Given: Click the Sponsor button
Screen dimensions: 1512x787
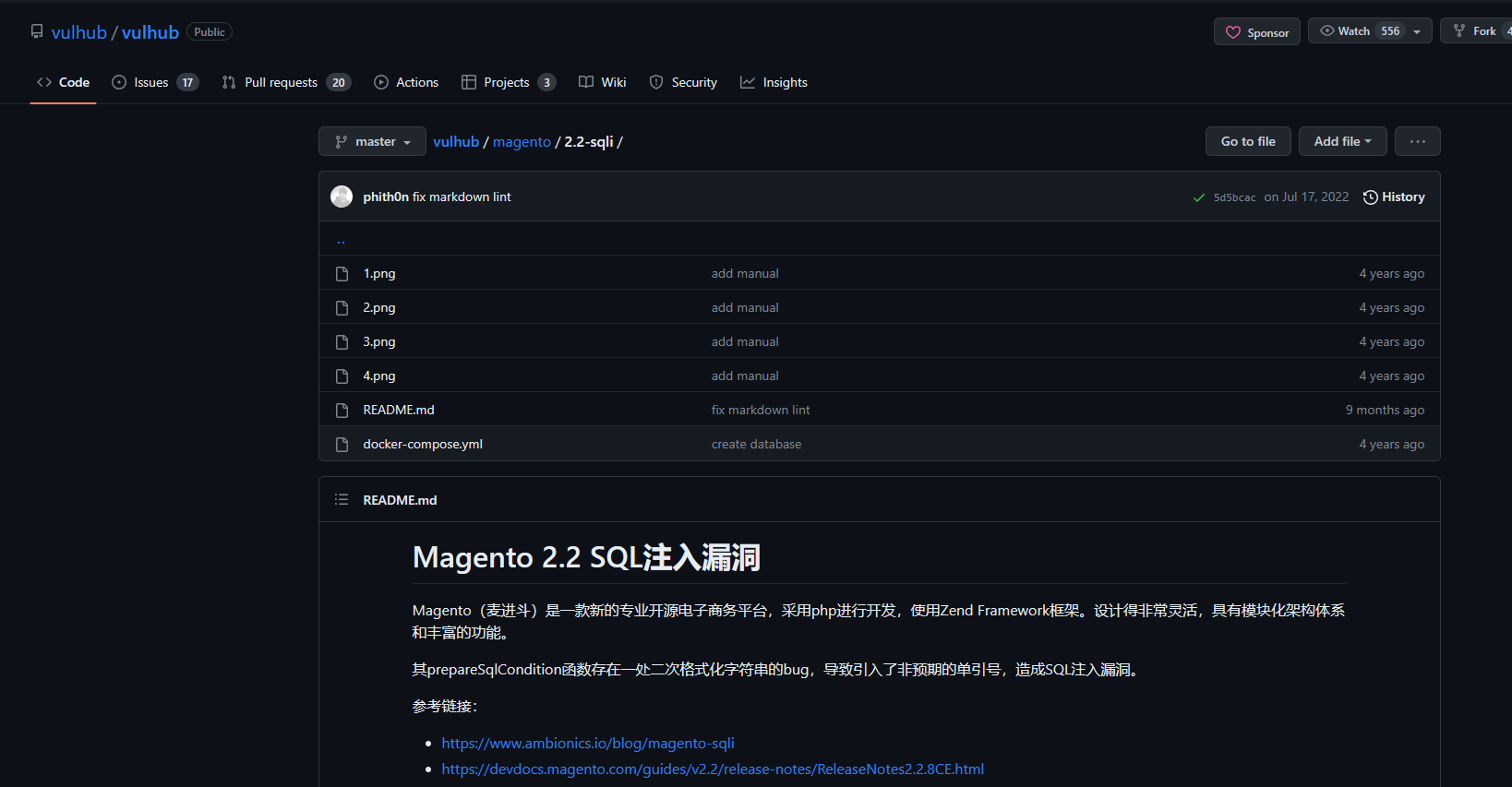Looking at the screenshot, I should point(1257,31).
